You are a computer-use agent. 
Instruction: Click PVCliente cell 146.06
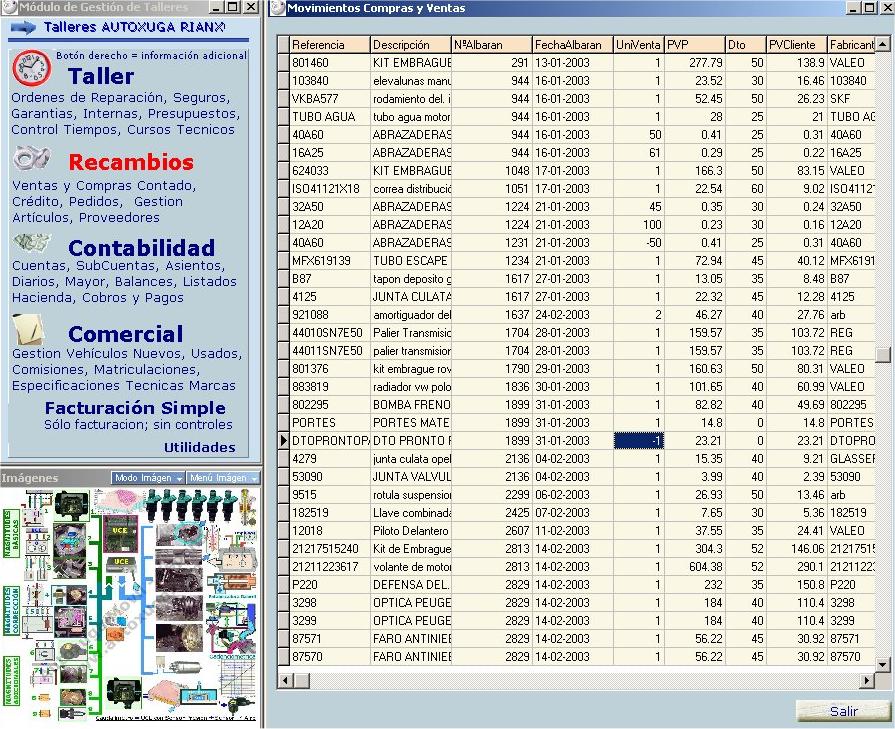click(797, 549)
